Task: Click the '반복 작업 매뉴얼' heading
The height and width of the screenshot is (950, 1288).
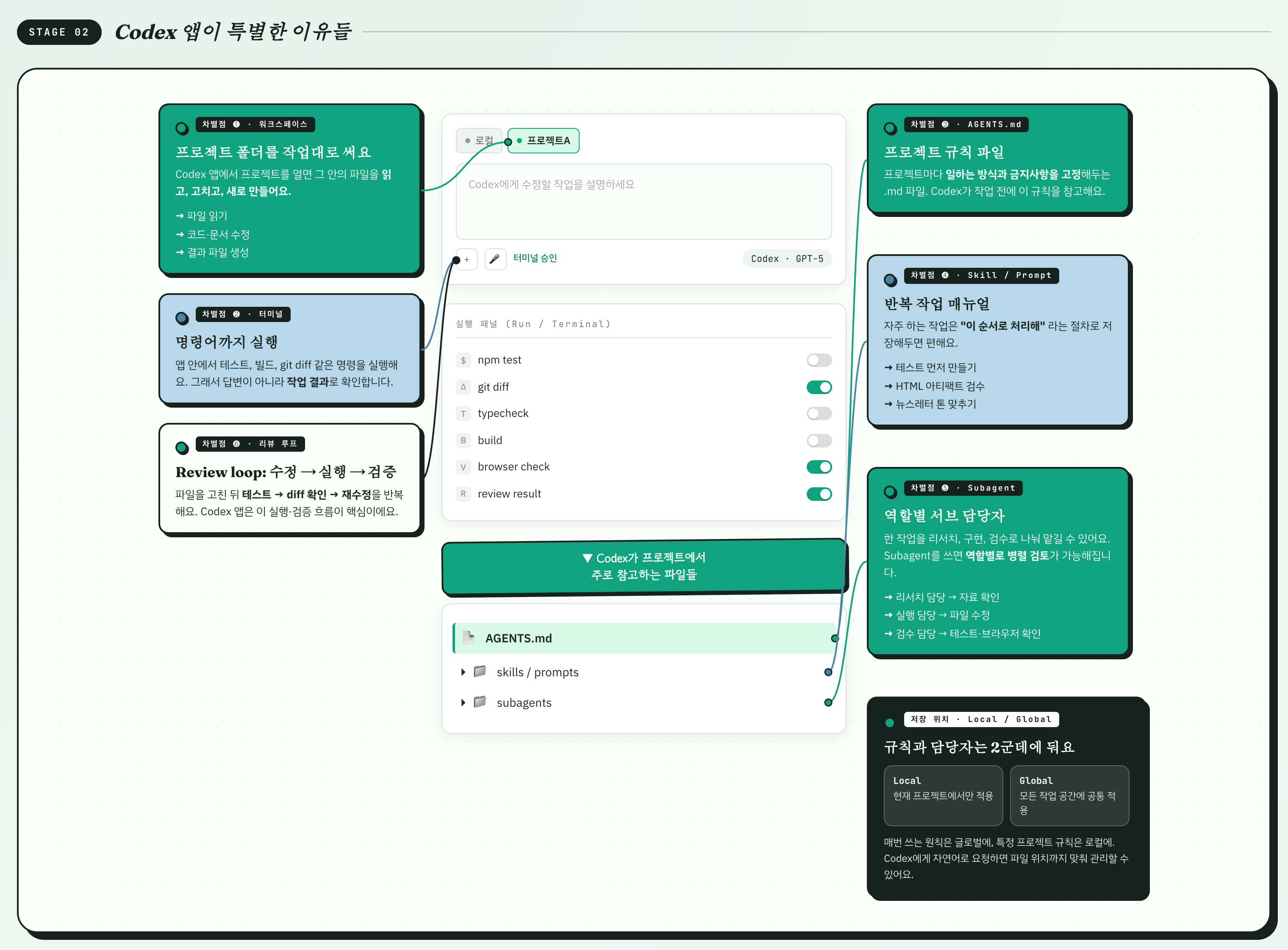Action: tap(937, 304)
